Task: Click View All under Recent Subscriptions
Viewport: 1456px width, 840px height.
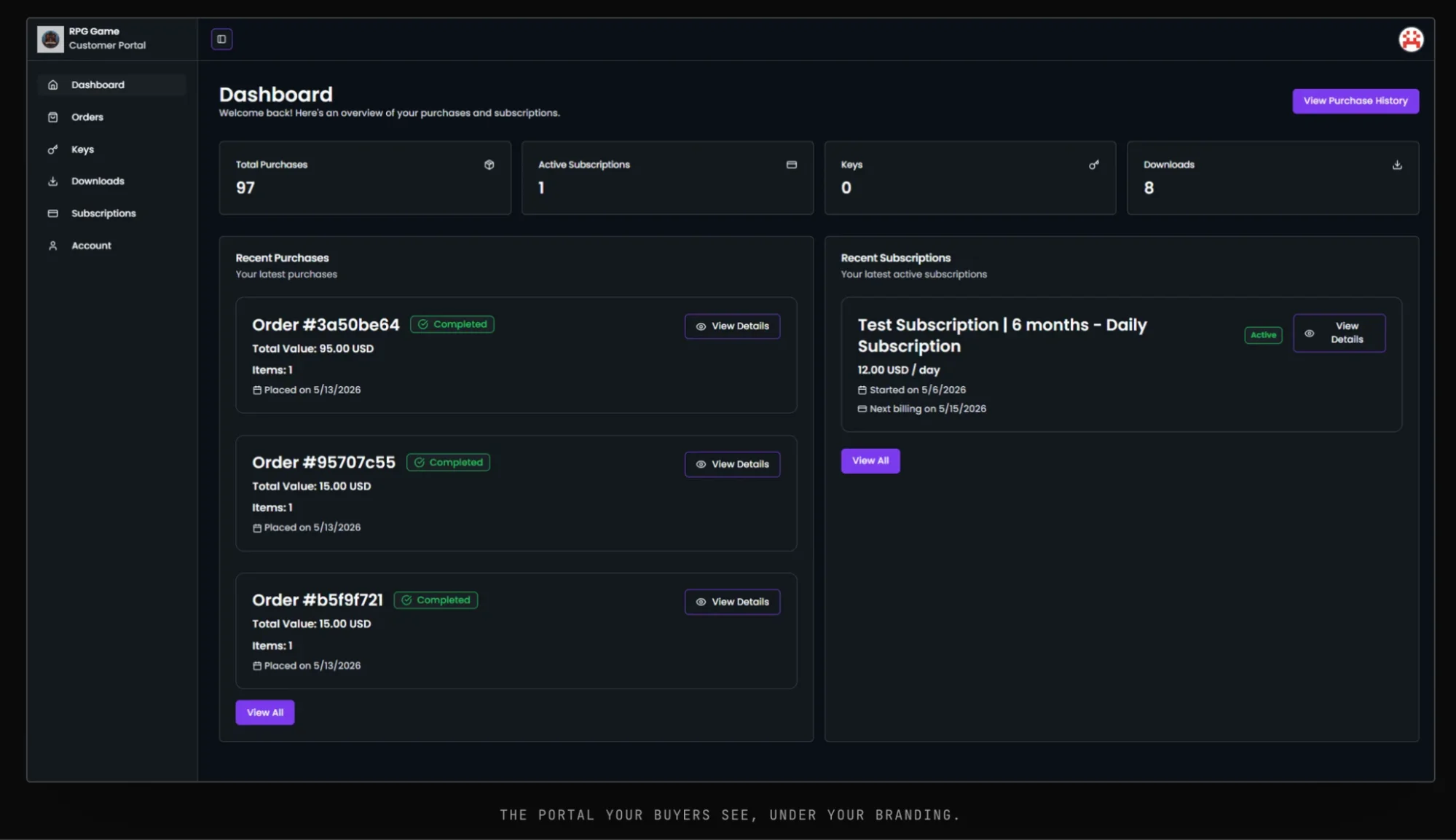Action: (x=870, y=461)
